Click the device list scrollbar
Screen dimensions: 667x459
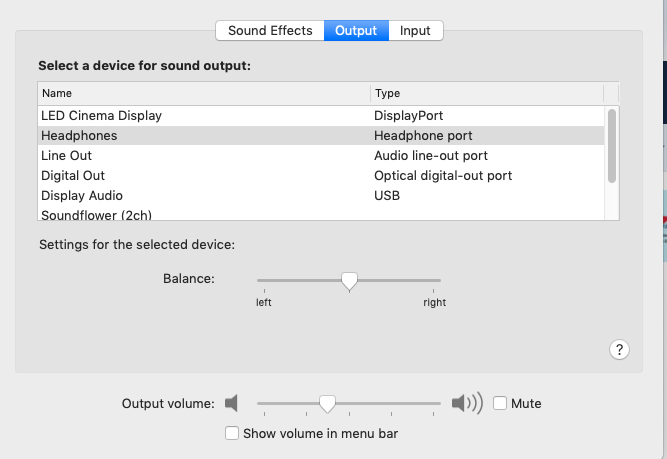(x=612, y=145)
